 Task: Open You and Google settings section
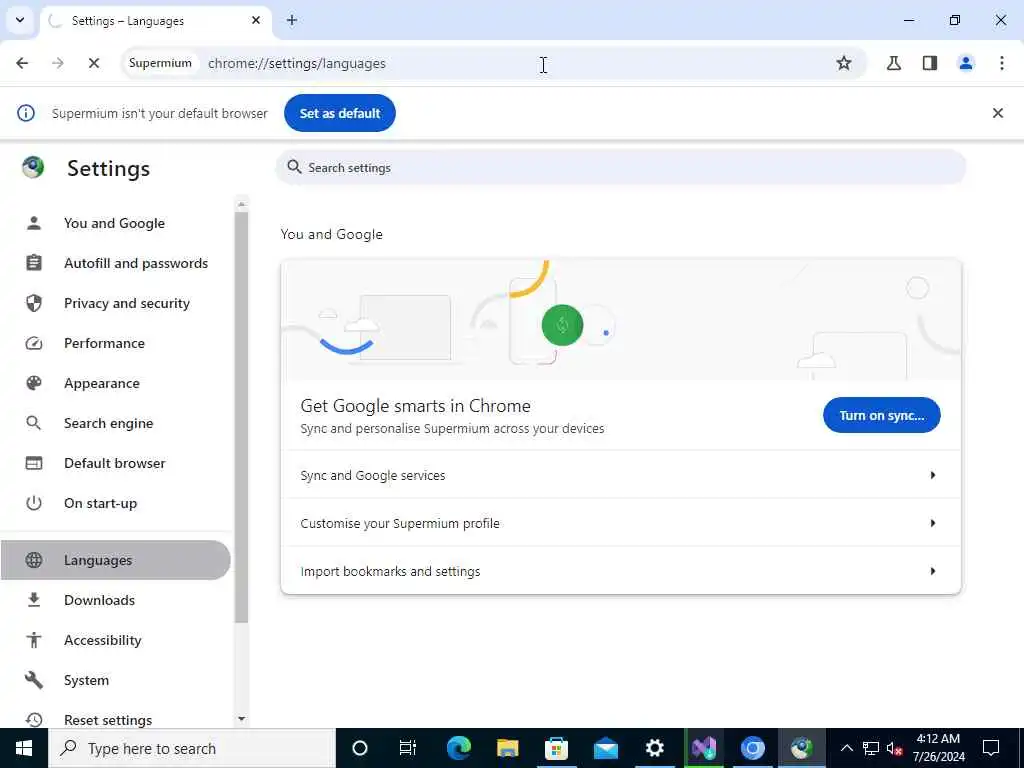(114, 223)
